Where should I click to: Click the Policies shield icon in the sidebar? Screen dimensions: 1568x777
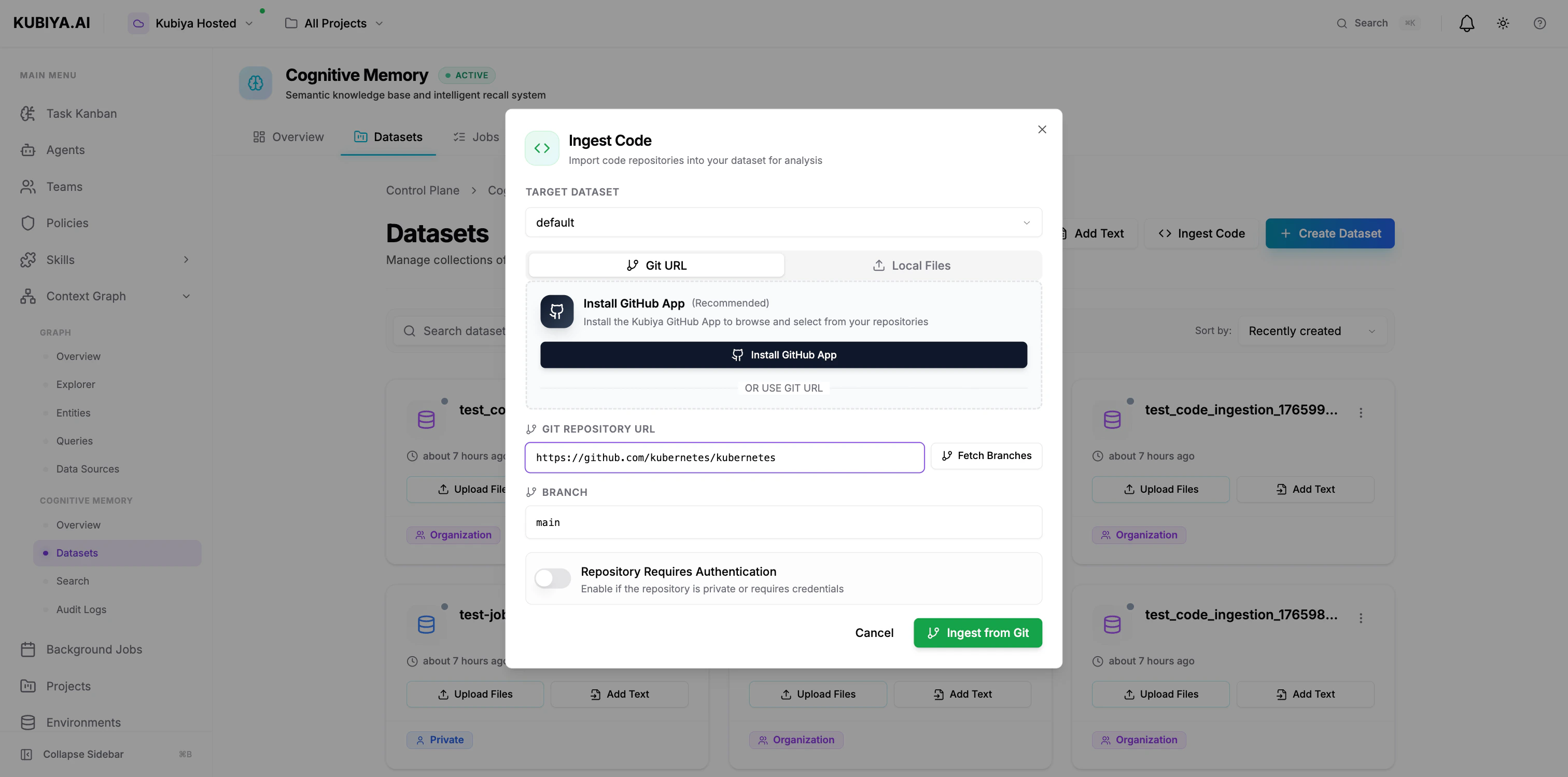point(28,223)
